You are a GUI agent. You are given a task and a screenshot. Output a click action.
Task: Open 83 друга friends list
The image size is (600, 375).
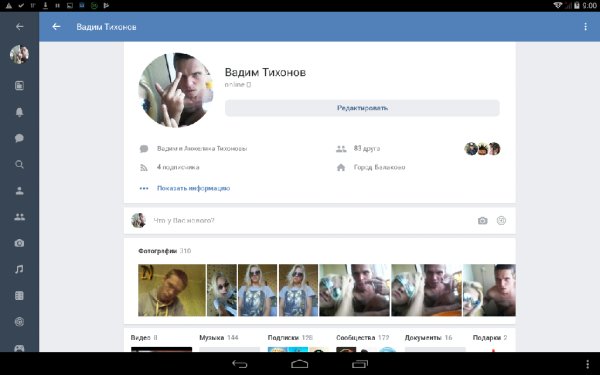[x=367, y=148]
